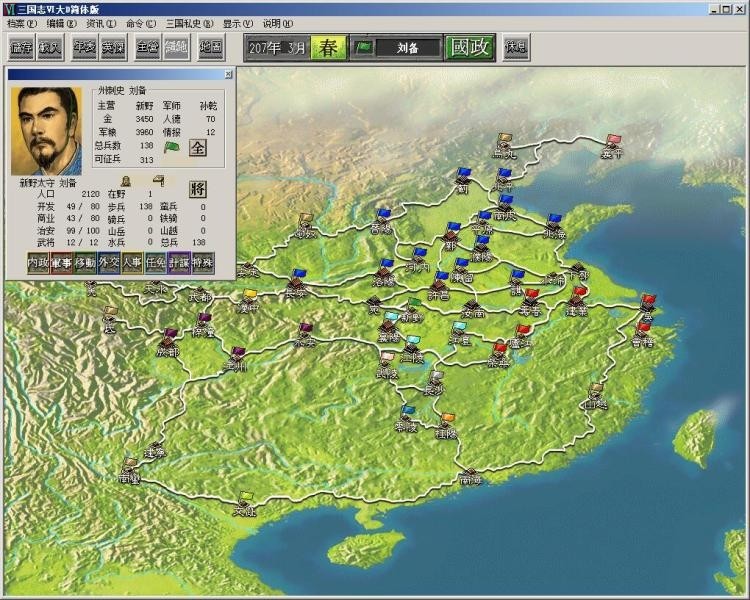This screenshot has height=600, width=750.
Task: Select the 南海 city on the map
Action: [470, 477]
